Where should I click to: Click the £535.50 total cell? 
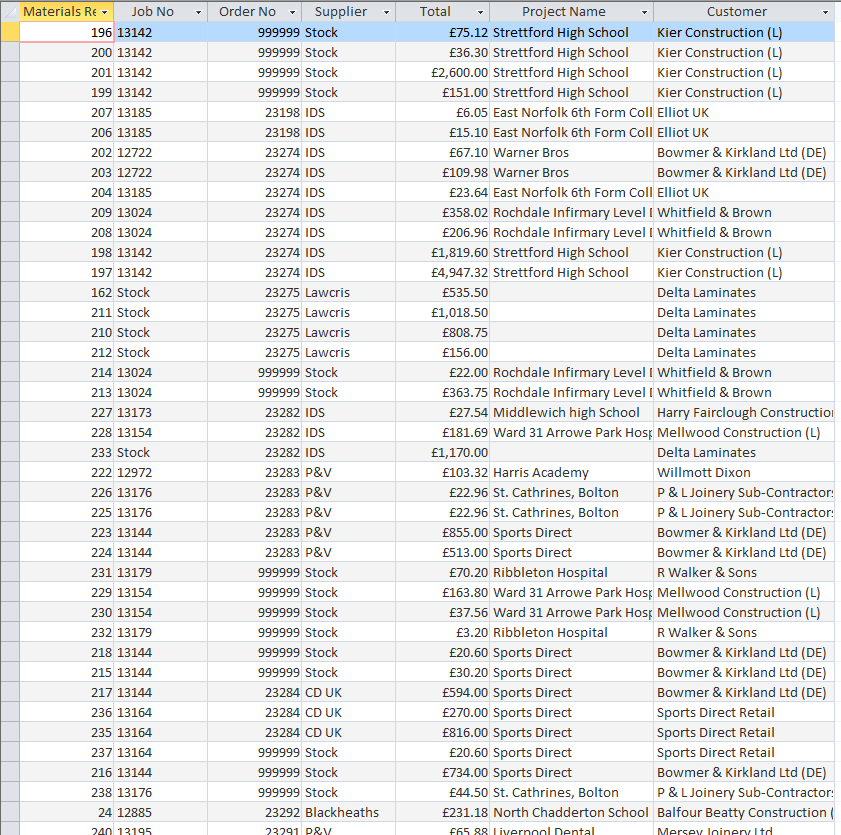(x=442, y=292)
